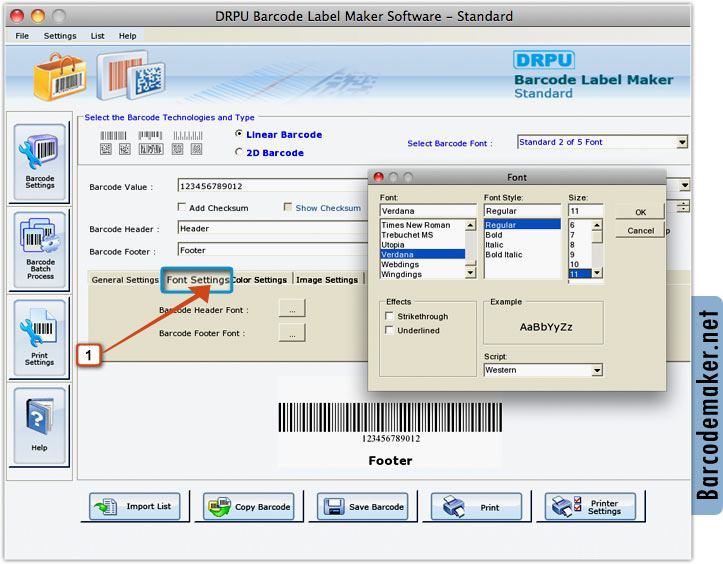
Task: Open the dropdown arrow behind the Font dialog
Action: (685, 185)
